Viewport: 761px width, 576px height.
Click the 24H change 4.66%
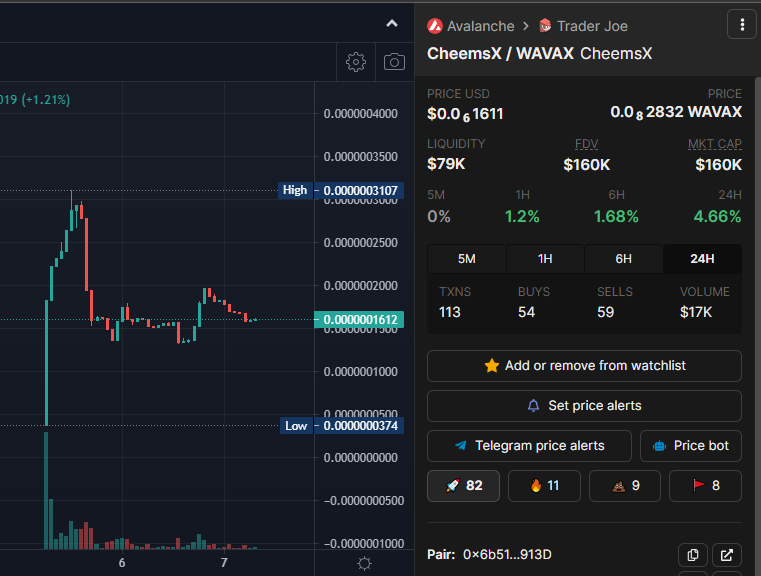[x=717, y=216]
